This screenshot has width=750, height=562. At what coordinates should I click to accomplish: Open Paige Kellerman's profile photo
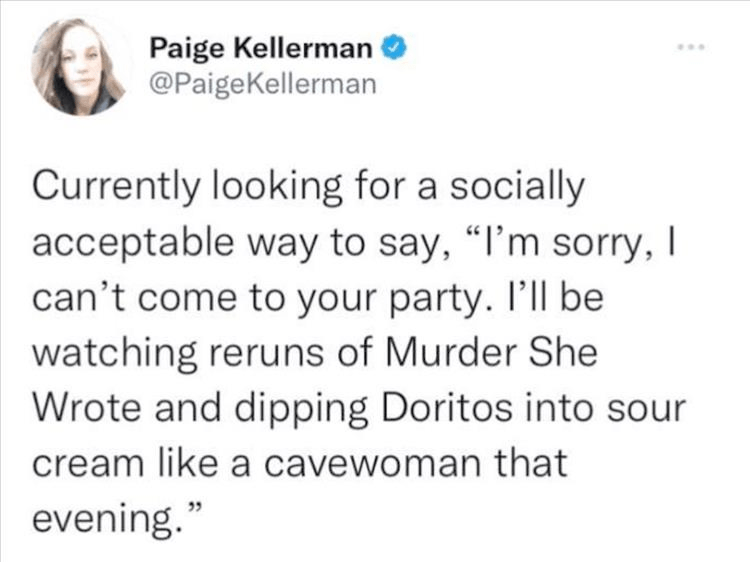click(78, 67)
